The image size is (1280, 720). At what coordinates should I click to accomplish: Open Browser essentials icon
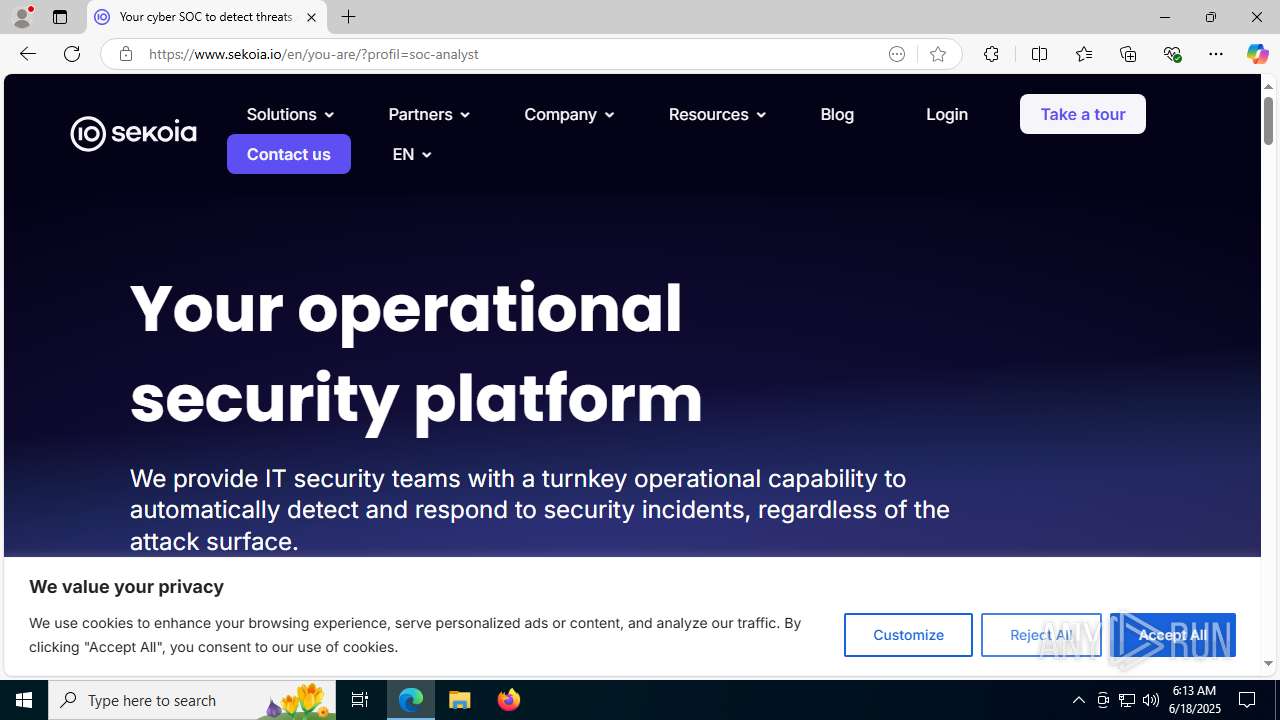[1172, 54]
